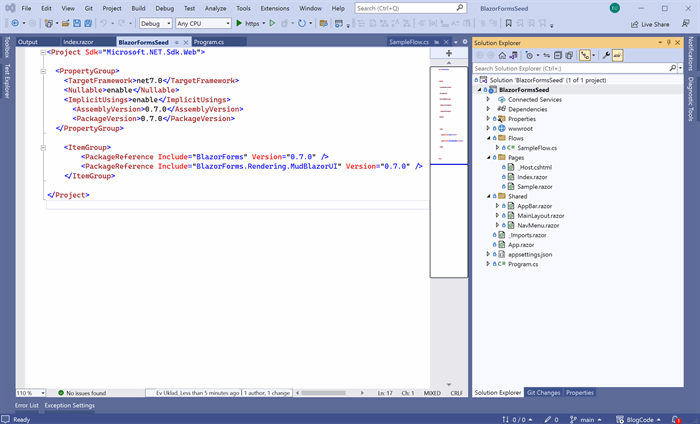
Task: Click the horizontal scrollbar of the editor
Action: 329,393
